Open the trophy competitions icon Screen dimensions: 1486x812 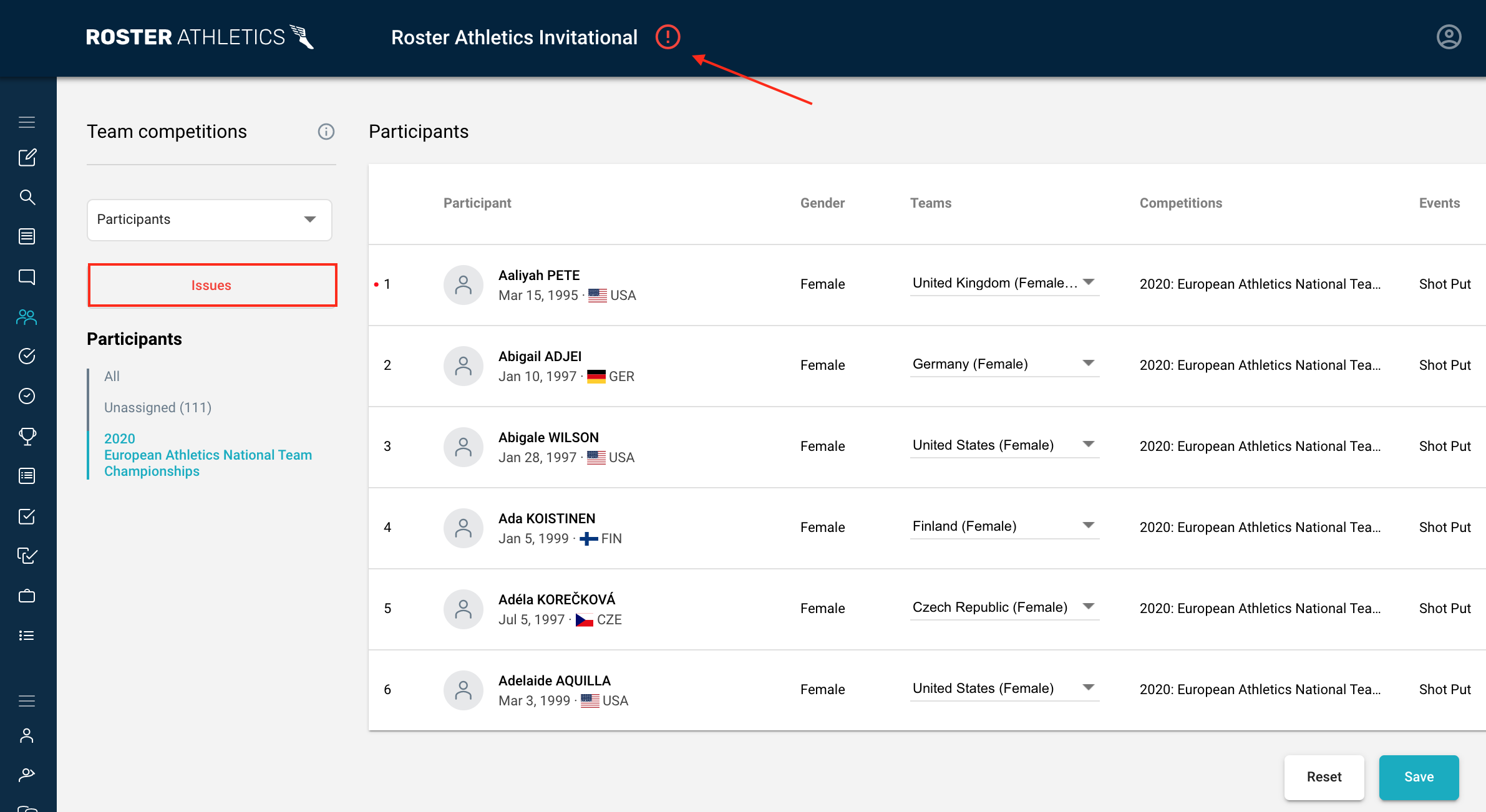click(27, 436)
